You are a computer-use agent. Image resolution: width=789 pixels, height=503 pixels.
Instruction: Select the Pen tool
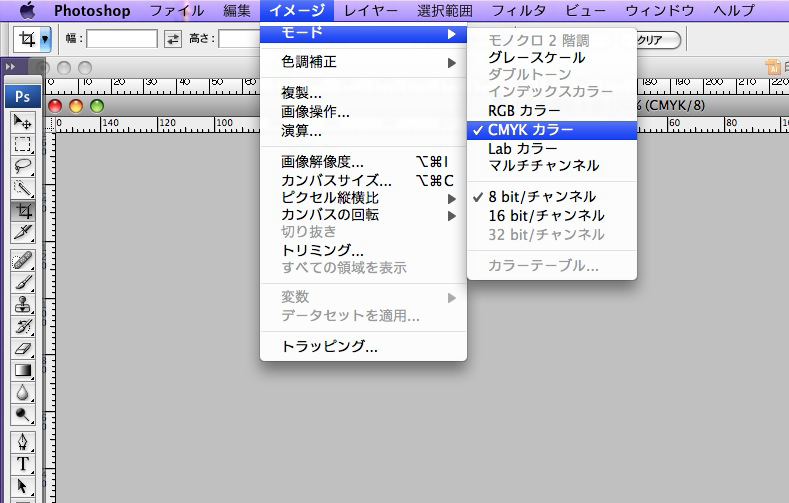pyautogui.click(x=23, y=442)
